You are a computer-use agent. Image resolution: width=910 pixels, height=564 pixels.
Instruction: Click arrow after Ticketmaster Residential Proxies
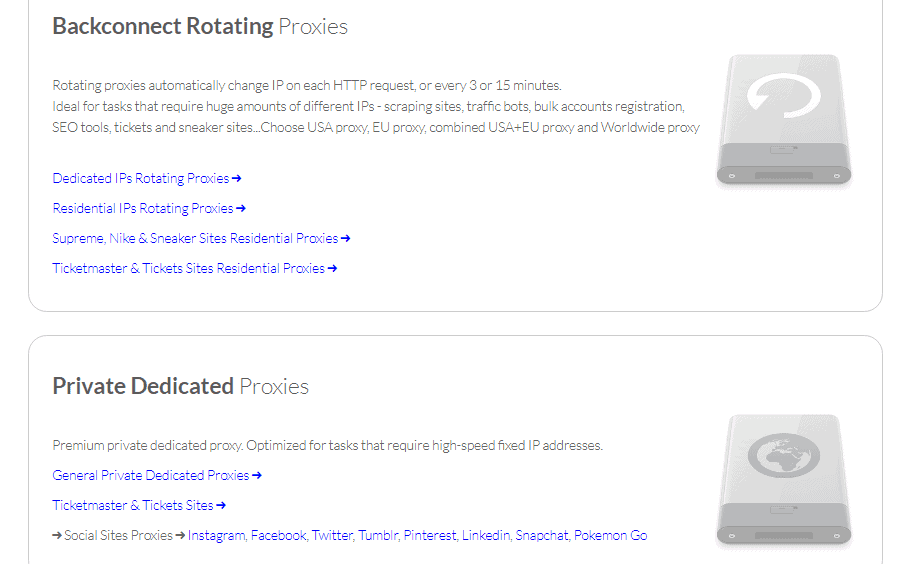[x=332, y=269]
